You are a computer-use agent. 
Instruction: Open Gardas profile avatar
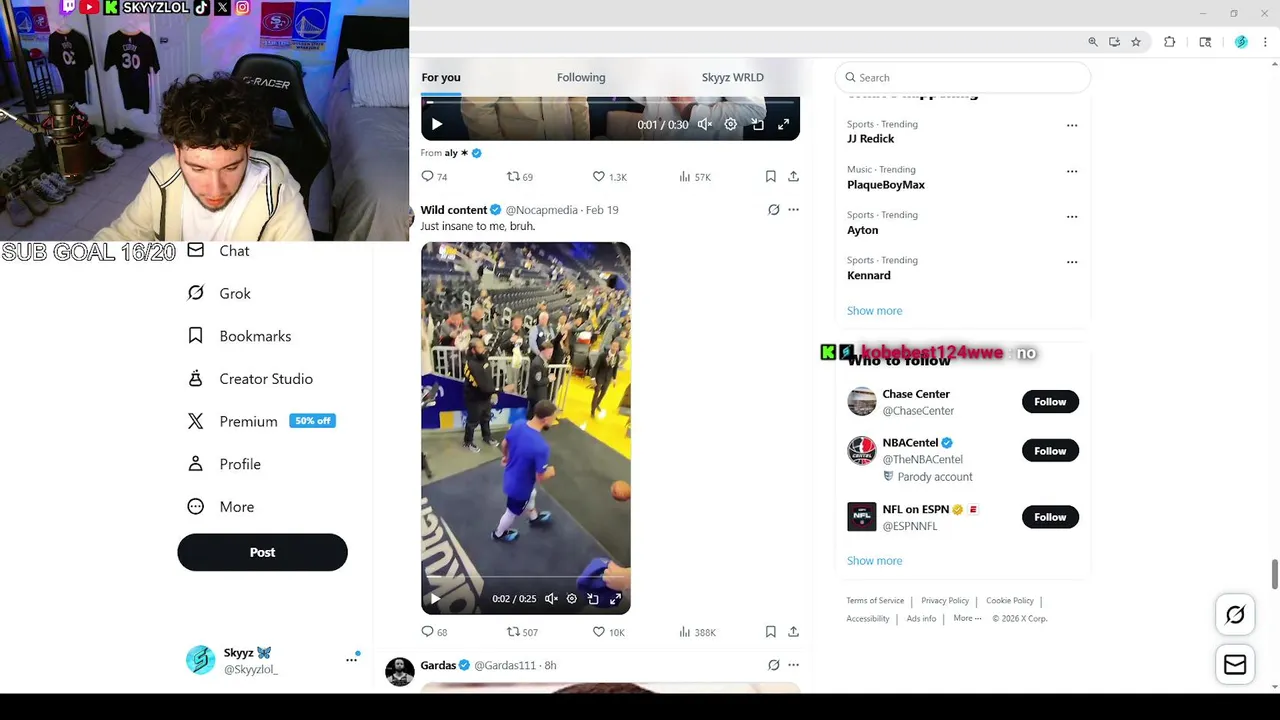pos(400,671)
